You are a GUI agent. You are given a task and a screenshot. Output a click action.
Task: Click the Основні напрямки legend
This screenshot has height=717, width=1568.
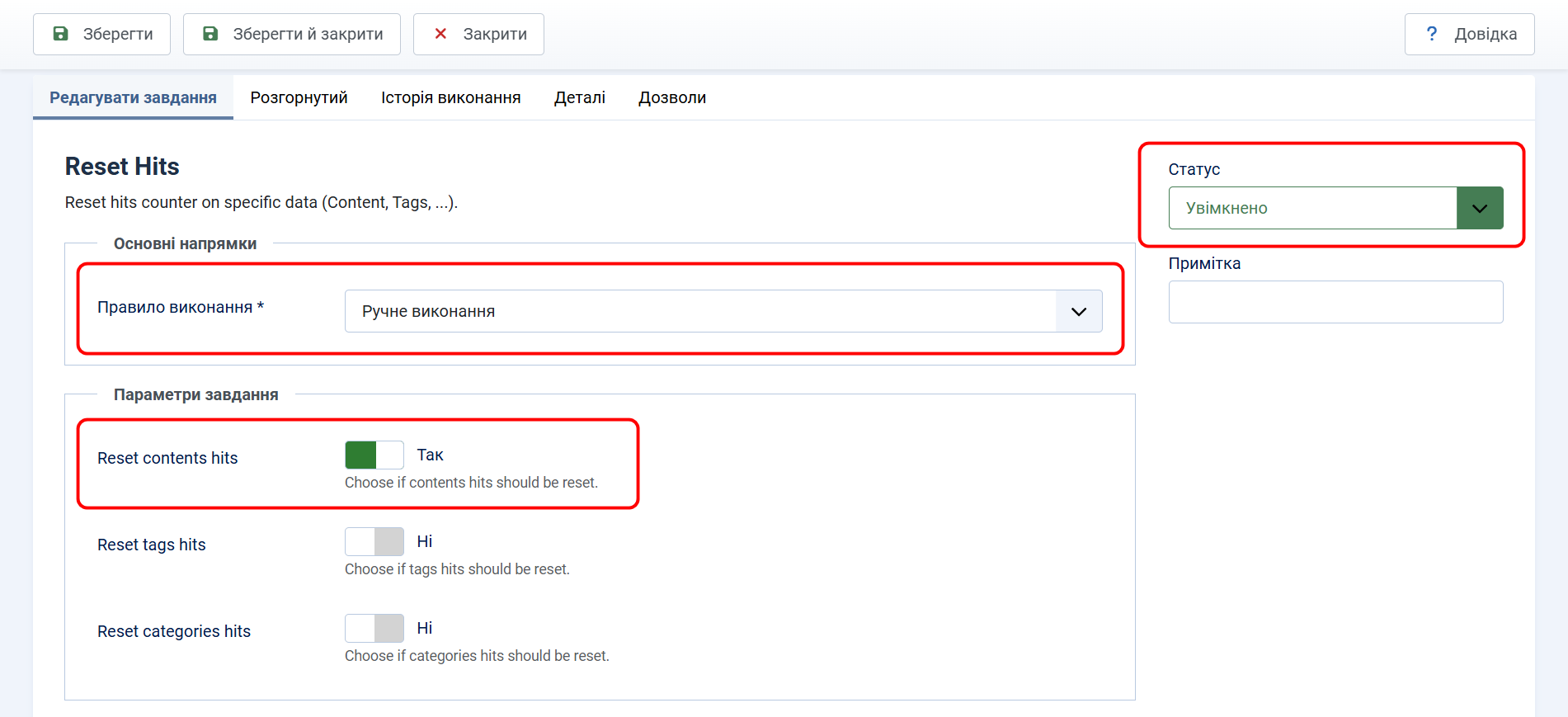point(185,243)
